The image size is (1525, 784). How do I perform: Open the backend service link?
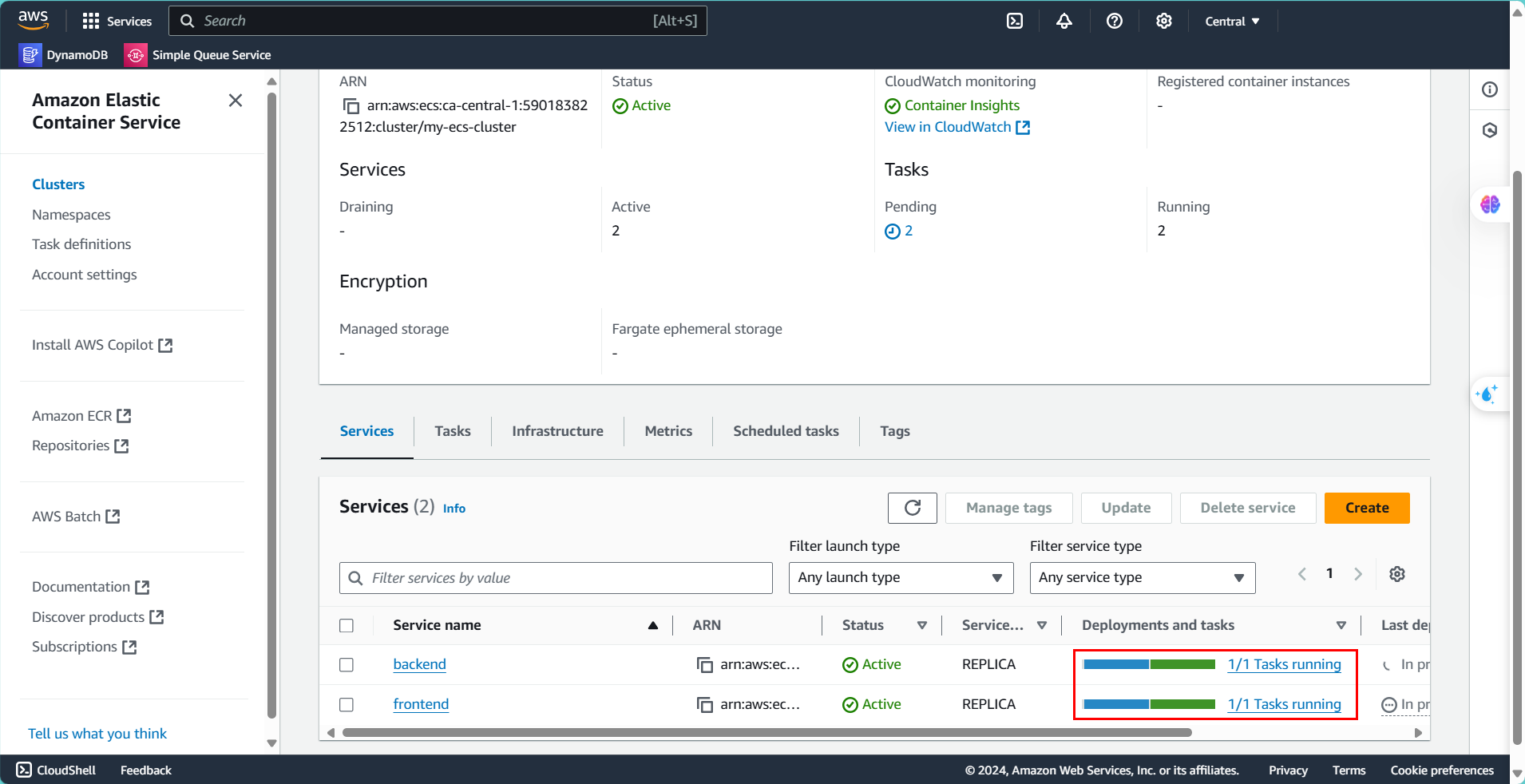click(419, 664)
